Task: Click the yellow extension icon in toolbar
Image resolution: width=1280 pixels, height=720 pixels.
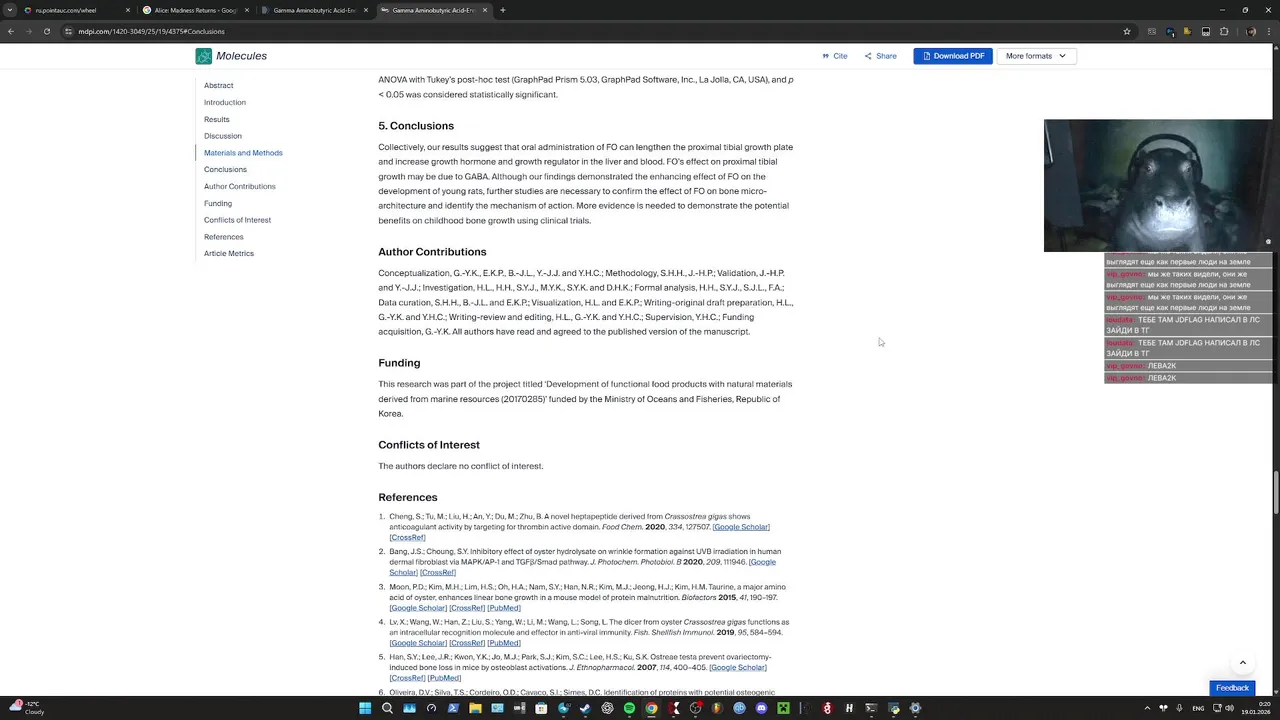Action: pyautogui.click(x=1187, y=31)
